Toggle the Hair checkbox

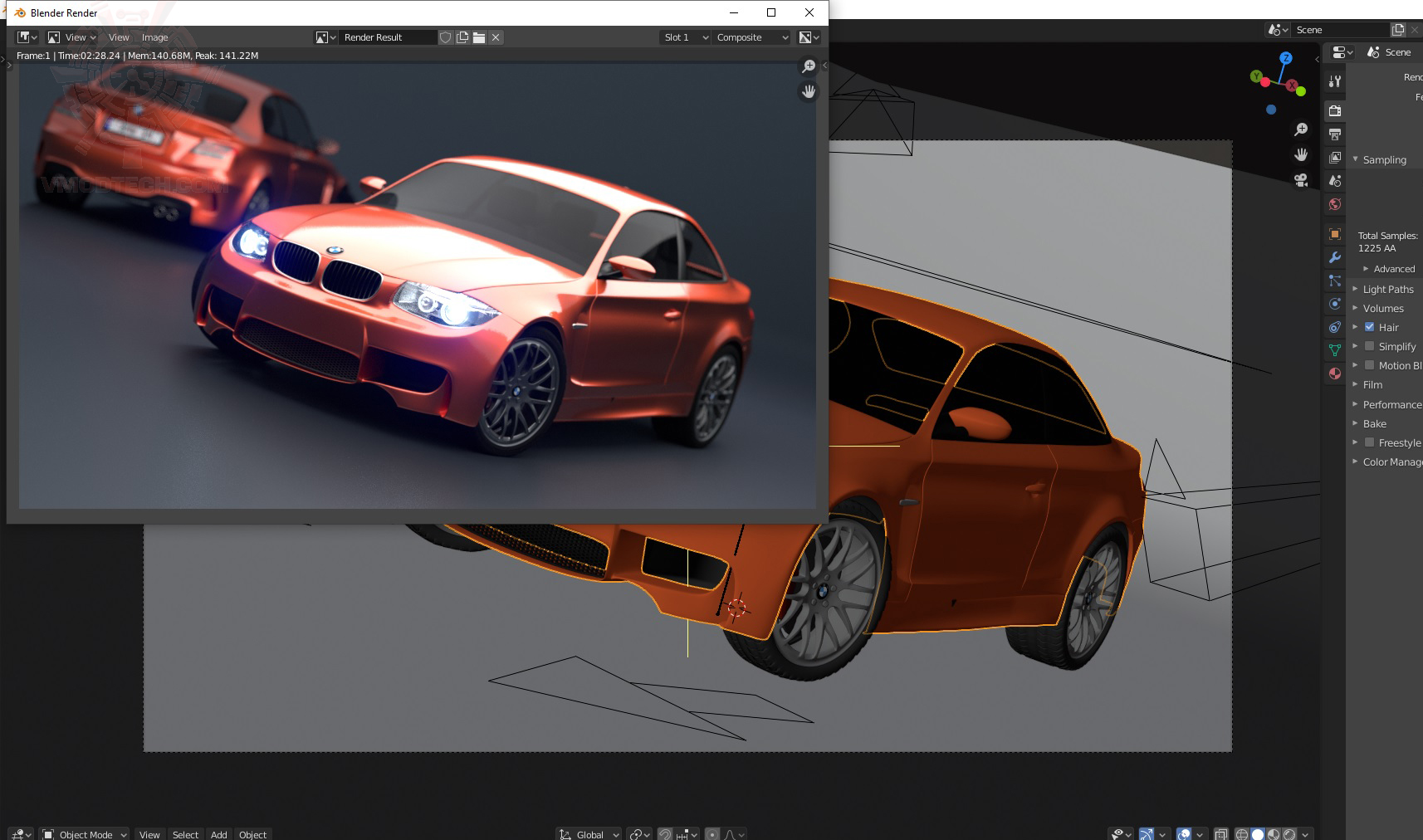point(1370,327)
